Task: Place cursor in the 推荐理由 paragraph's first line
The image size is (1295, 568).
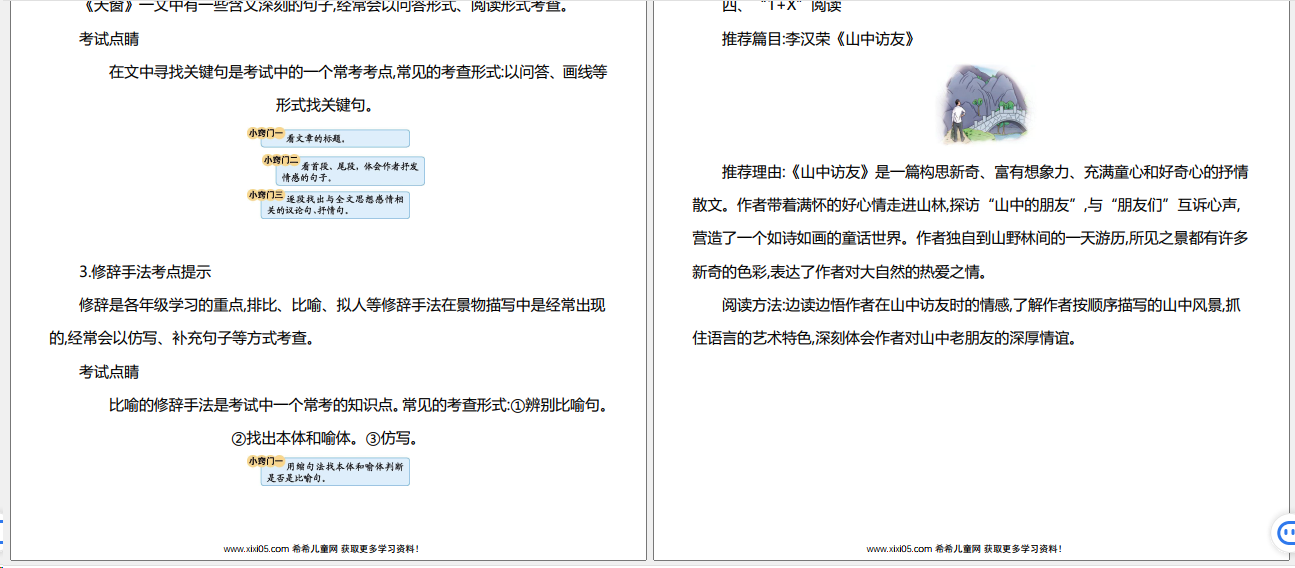Action: (x=984, y=171)
